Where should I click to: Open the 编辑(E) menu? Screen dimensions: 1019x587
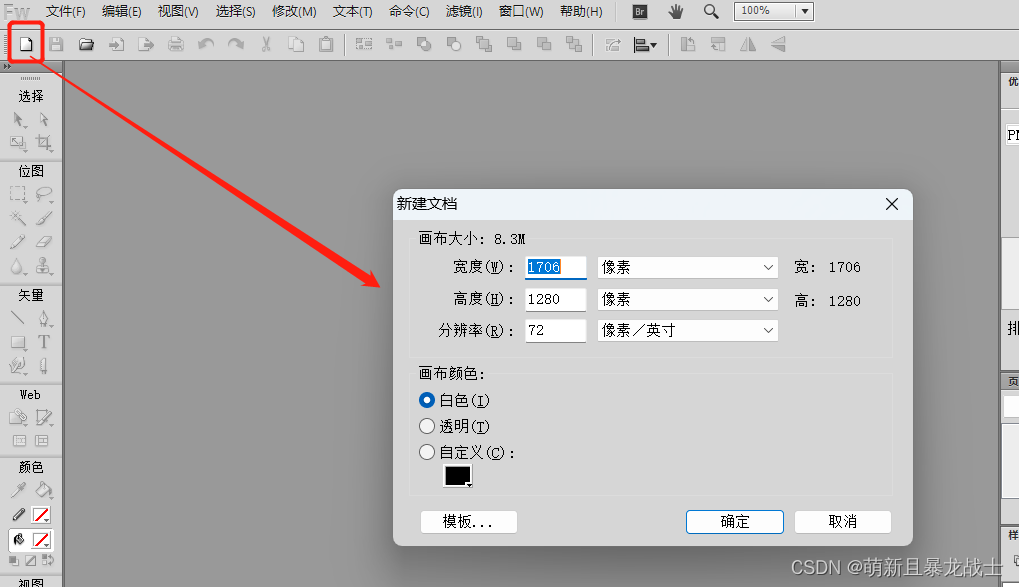(122, 12)
